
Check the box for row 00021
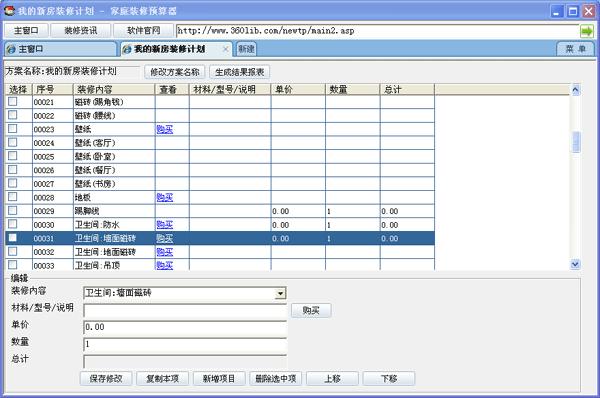tap(13, 101)
